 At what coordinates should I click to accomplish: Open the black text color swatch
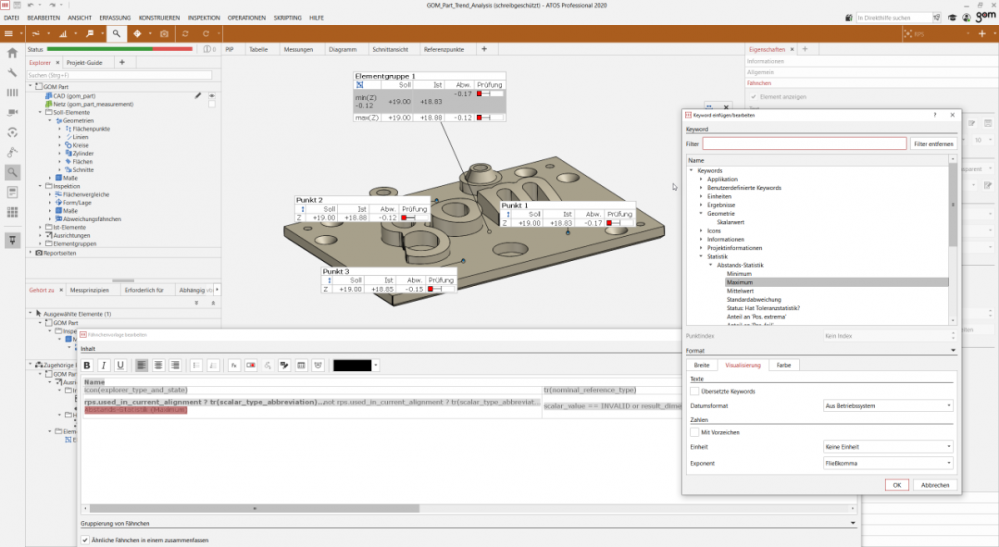[352, 365]
